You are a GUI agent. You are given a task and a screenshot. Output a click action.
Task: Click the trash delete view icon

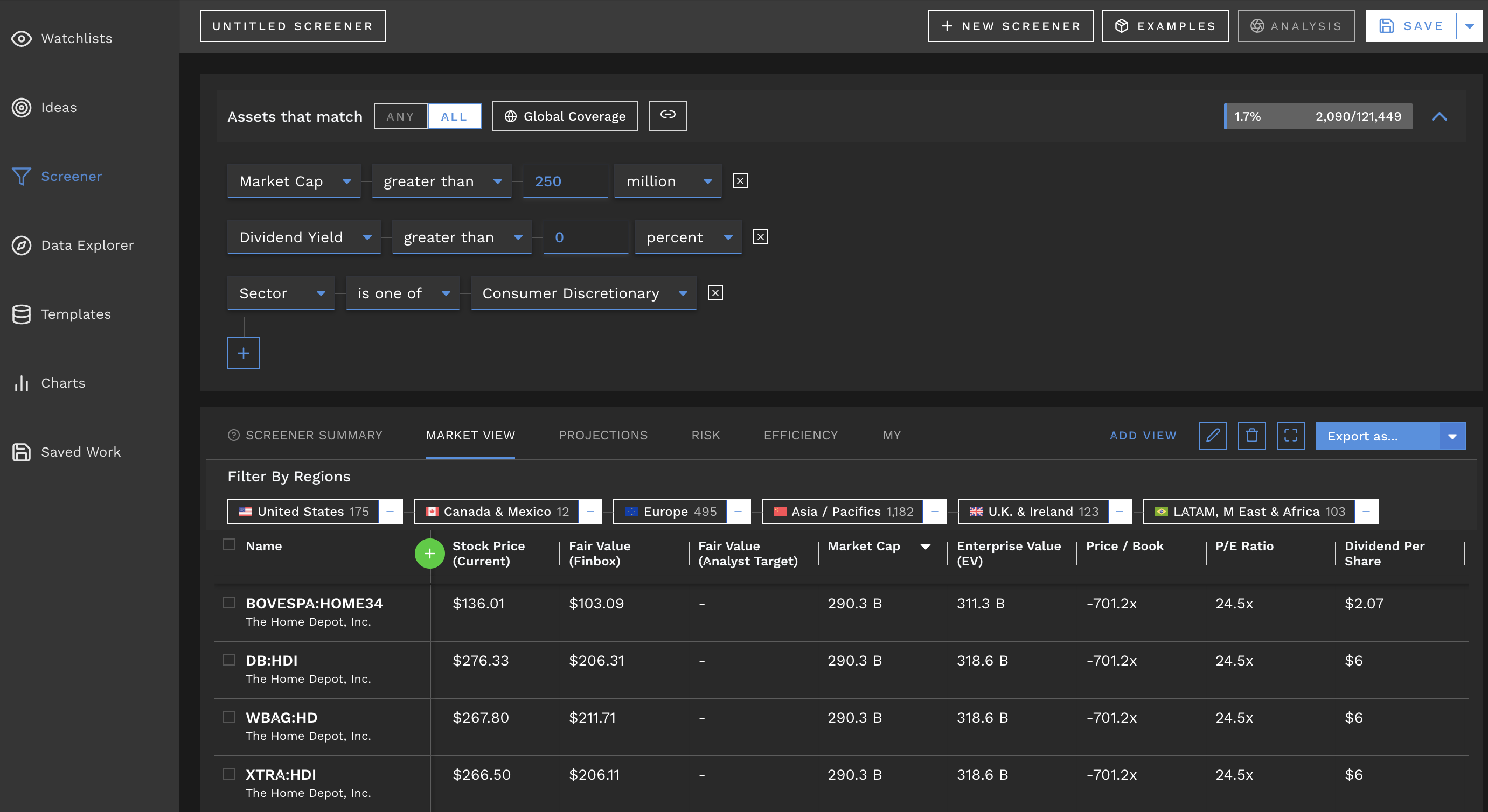click(1251, 436)
